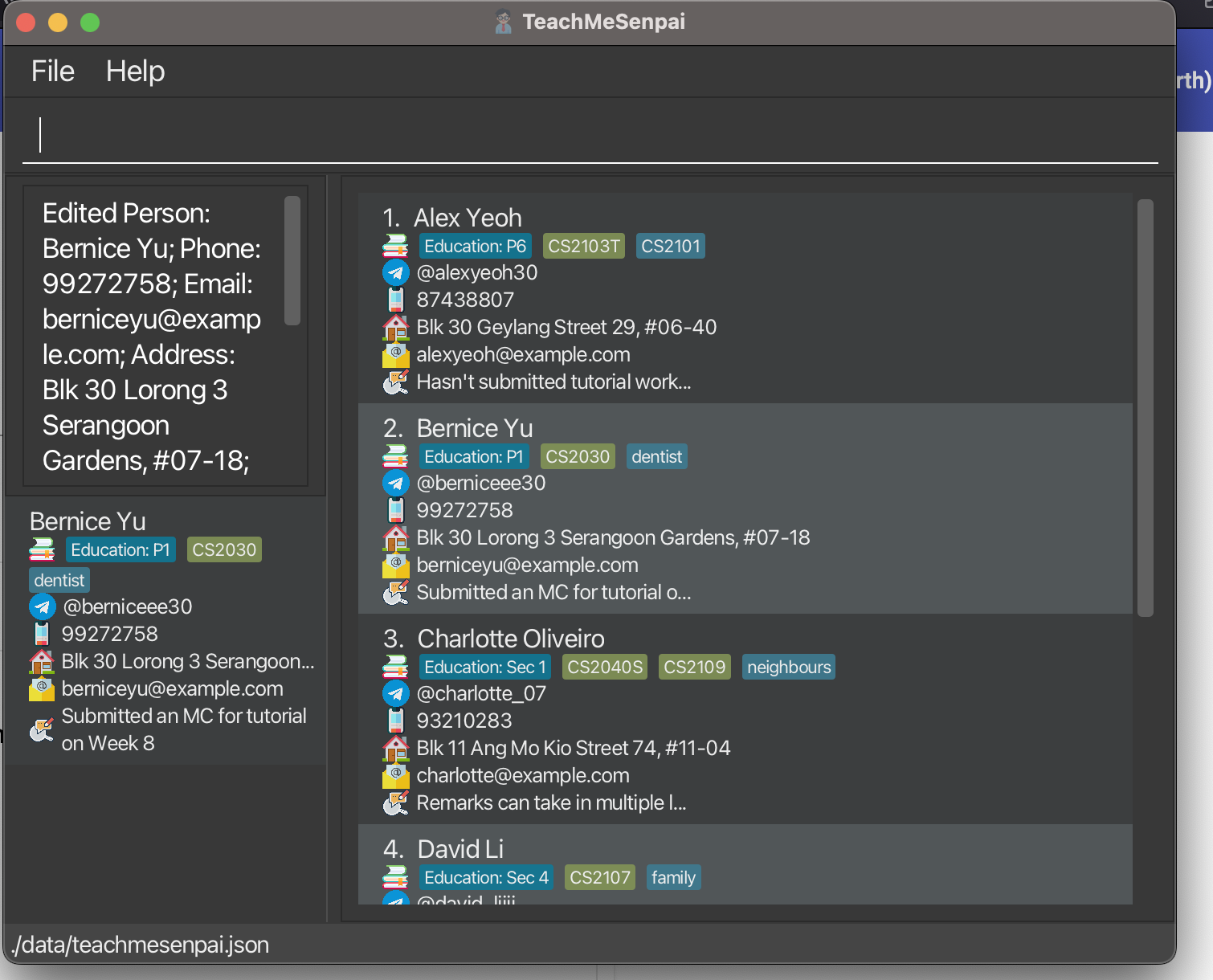1213x980 pixels.
Task: Click the Telegram icon beside @berniceee30 in the list
Action: point(395,484)
